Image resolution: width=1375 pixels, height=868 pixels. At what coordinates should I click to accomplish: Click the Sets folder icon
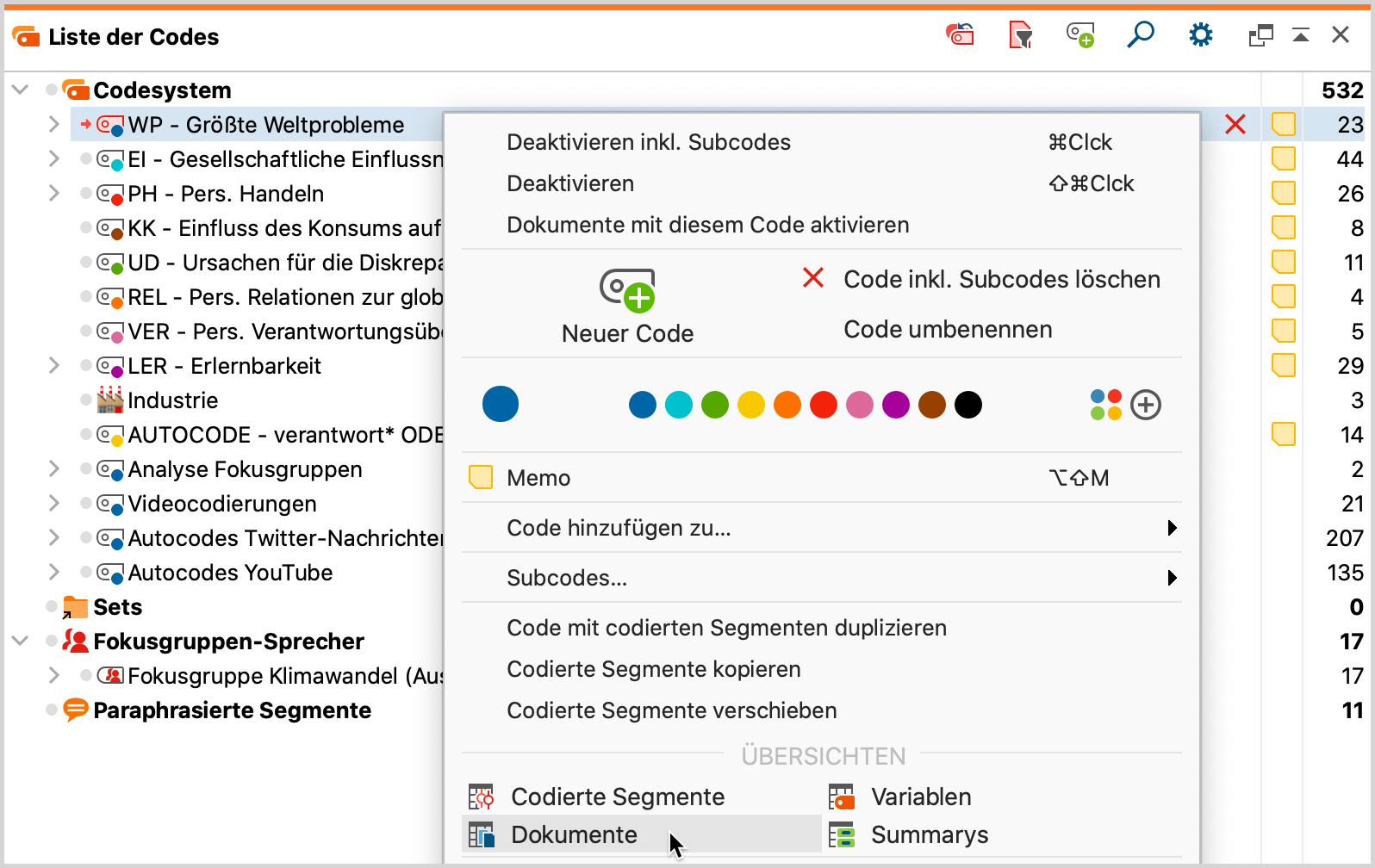coord(76,607)
